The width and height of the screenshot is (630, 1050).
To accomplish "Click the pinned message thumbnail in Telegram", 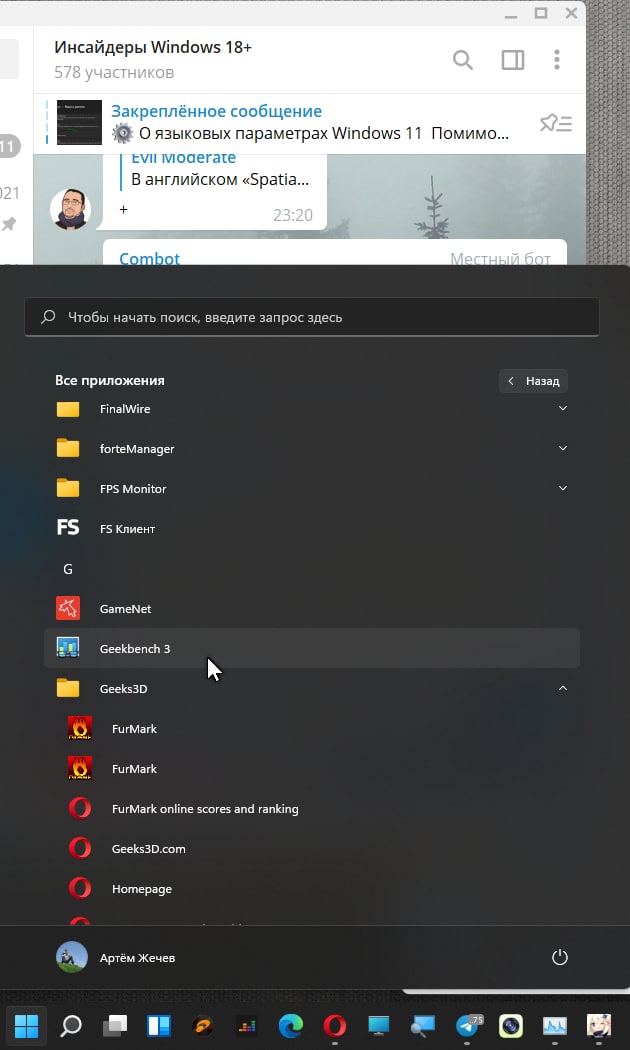I will tap(79, 123).
